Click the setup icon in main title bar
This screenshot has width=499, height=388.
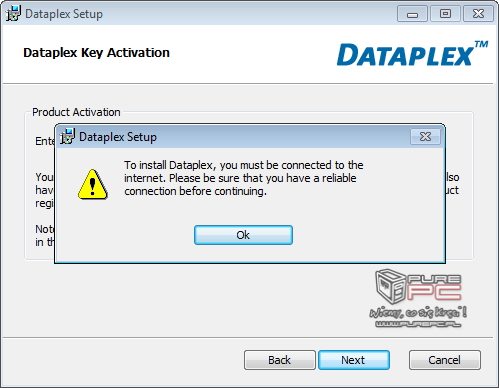13,14
